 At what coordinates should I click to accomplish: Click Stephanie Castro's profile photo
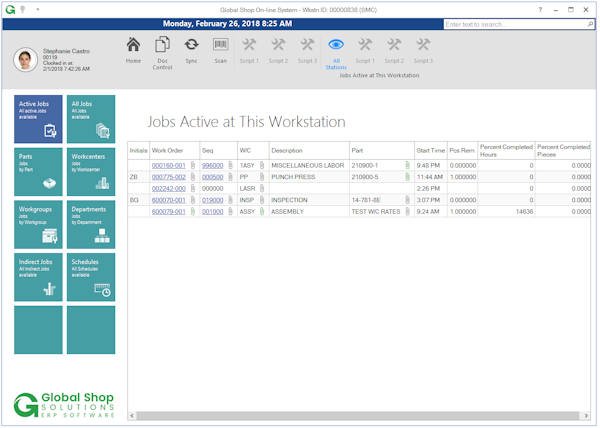tap(25, 60)
